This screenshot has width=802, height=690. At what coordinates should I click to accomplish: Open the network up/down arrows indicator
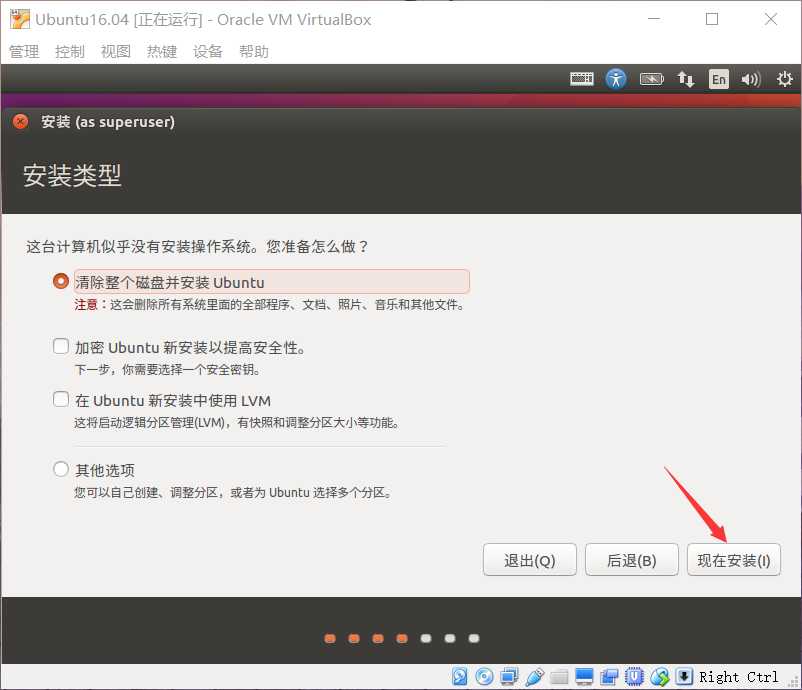coord(685,79)
